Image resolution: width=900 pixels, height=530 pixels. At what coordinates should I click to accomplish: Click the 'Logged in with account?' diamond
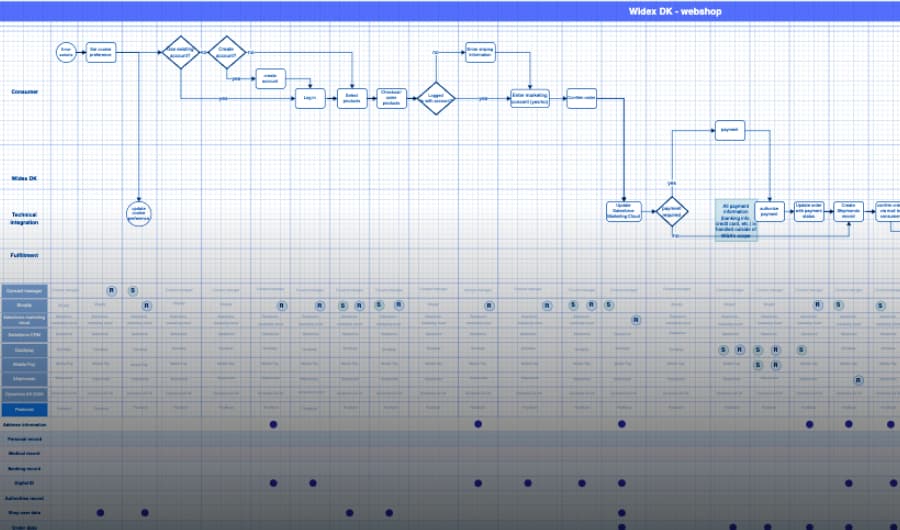pos(436,99)
